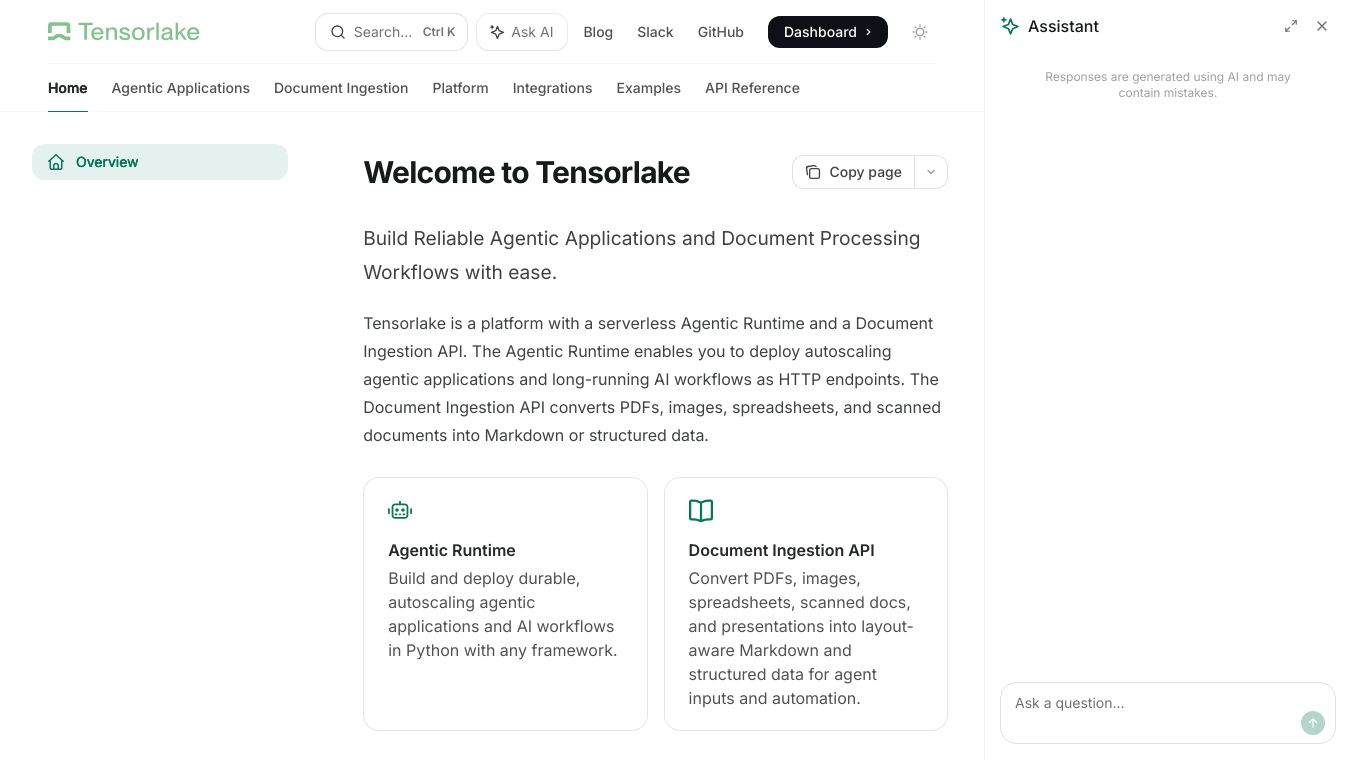Send a question with the arrow button
This screenshot has width=1352, height=760.
coord(1313,723)
